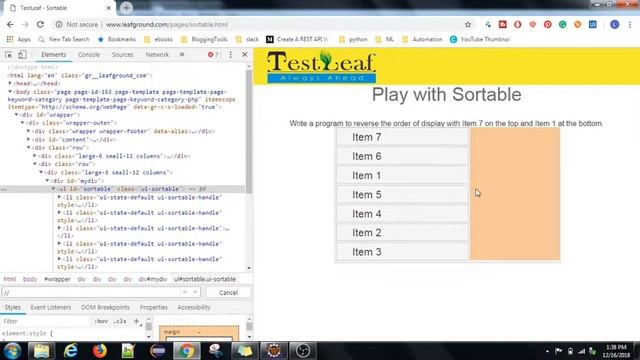Open a new browser tab

(x=126, y=8)
